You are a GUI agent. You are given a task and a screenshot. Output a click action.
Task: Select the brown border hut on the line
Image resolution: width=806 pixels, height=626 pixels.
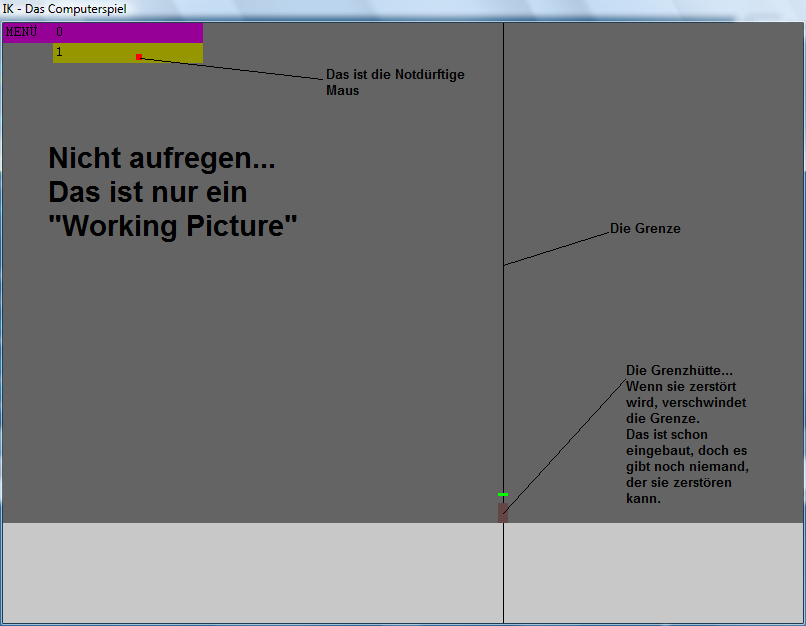click(503, 512)
